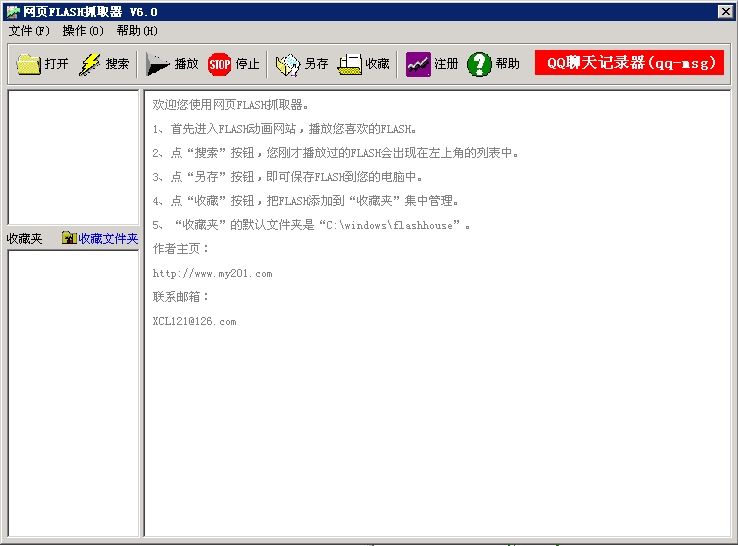Click the XCL121@126.com email text
The image size is (738, 546).
[x=194, y=321]
